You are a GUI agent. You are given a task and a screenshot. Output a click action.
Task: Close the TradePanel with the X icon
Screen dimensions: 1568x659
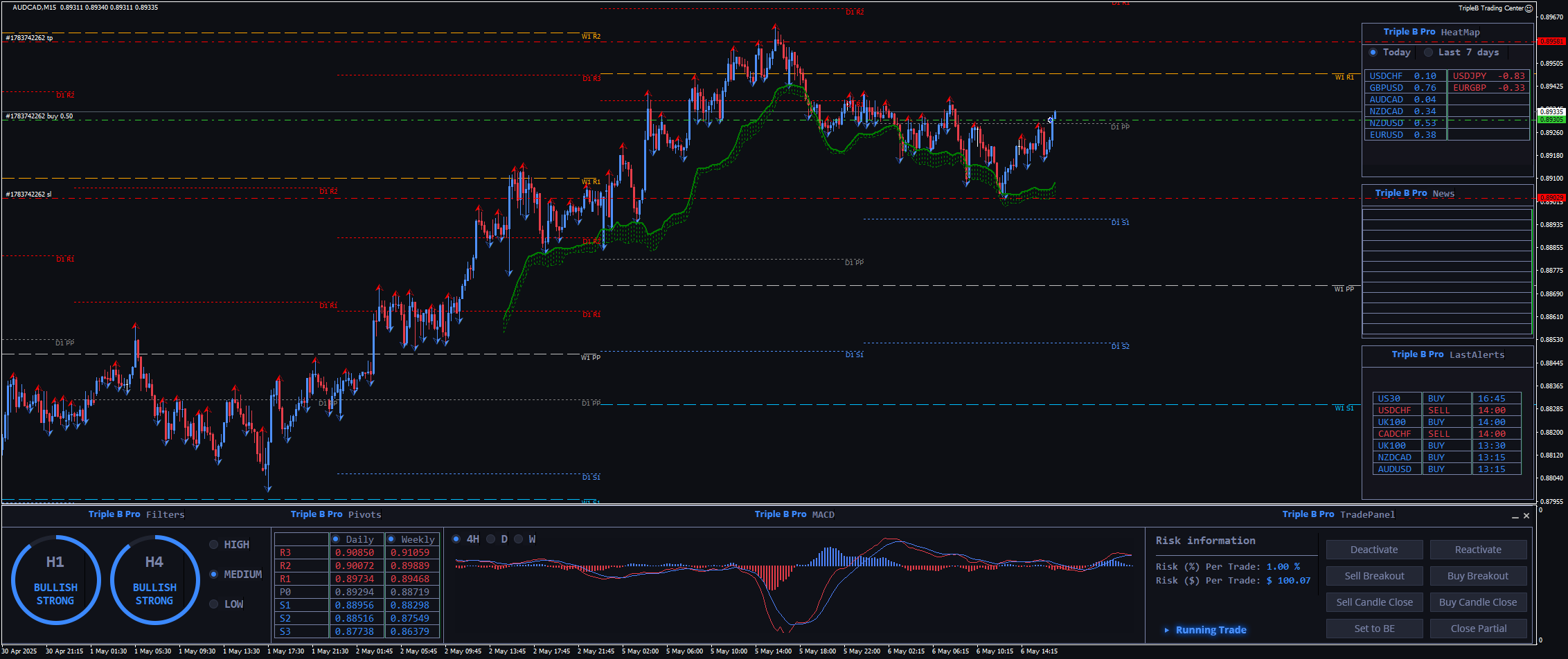point(1526,516)
